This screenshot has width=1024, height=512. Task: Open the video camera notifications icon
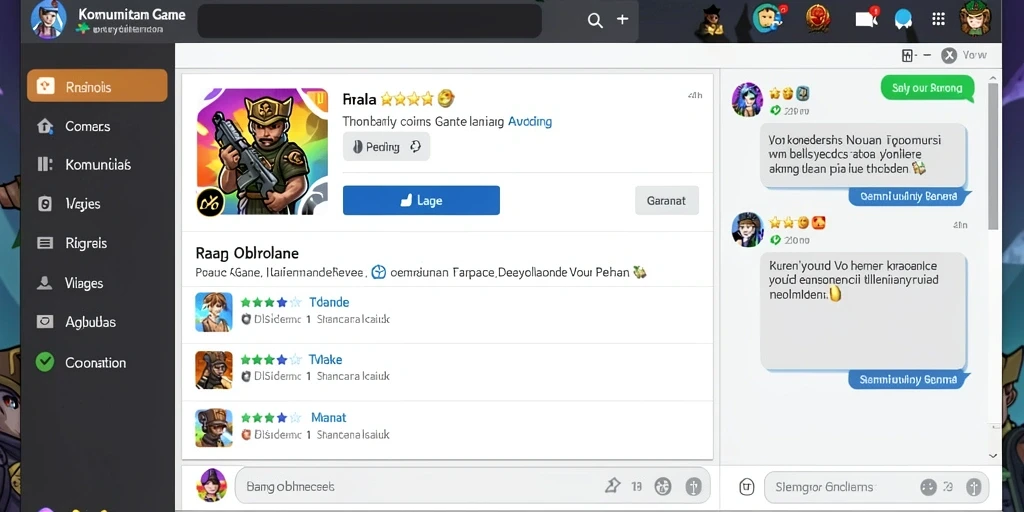[867, 18]
